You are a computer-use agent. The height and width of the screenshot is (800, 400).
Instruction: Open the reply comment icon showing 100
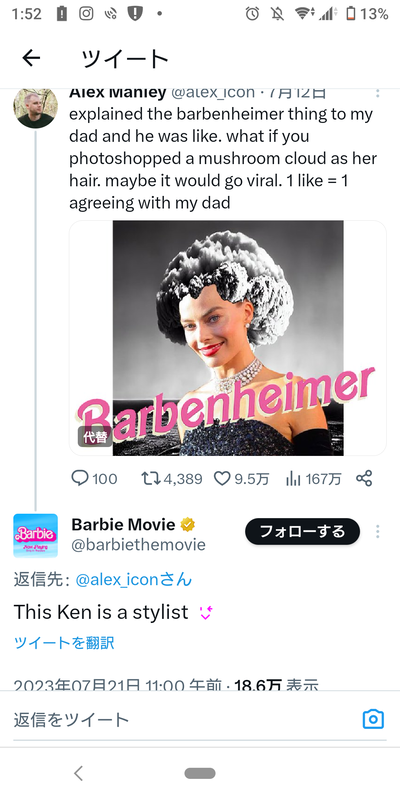pos(80,479)
